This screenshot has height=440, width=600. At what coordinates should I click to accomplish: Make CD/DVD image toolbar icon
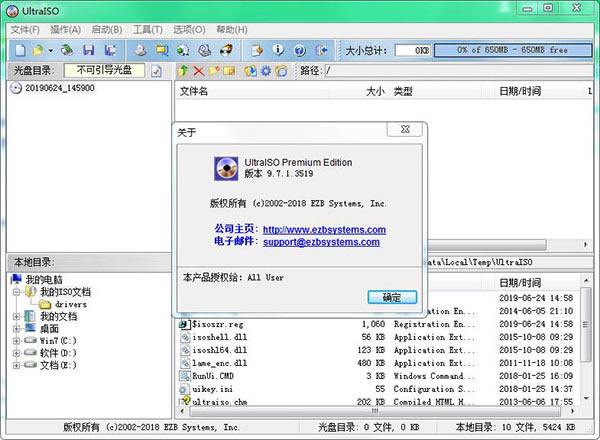[140, 50]
